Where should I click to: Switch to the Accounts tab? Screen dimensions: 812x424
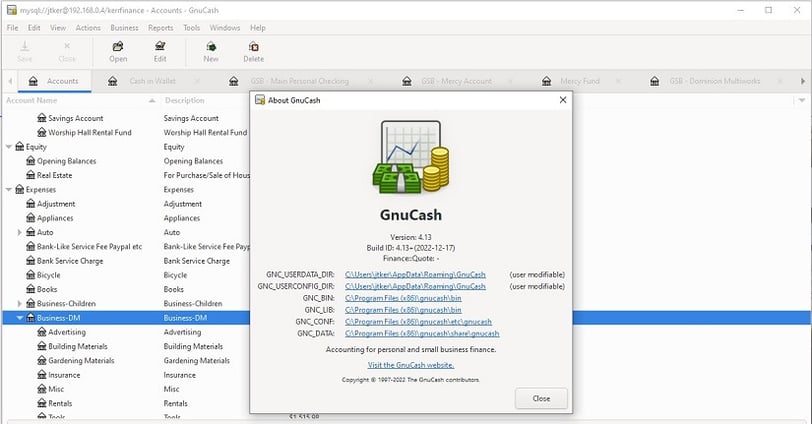(x=54, y=81)
